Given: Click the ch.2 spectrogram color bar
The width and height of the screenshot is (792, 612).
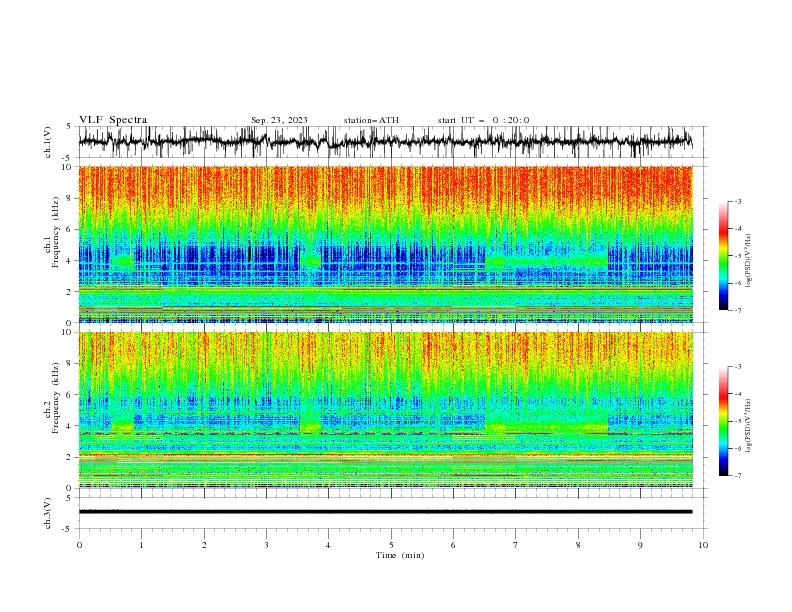Looking at the screenshot, I should (x=723, y=421).
